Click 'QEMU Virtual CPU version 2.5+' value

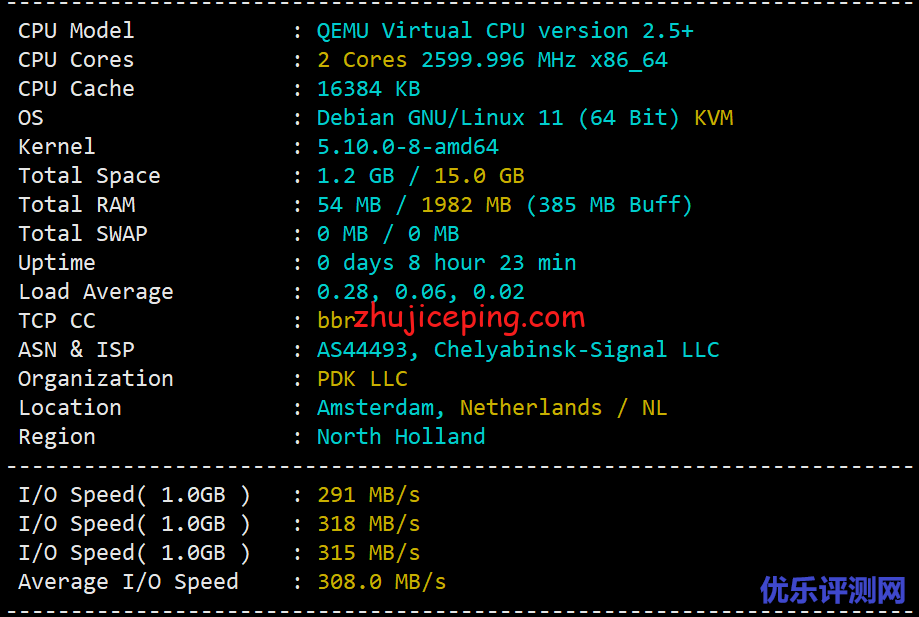click(505, 30)
